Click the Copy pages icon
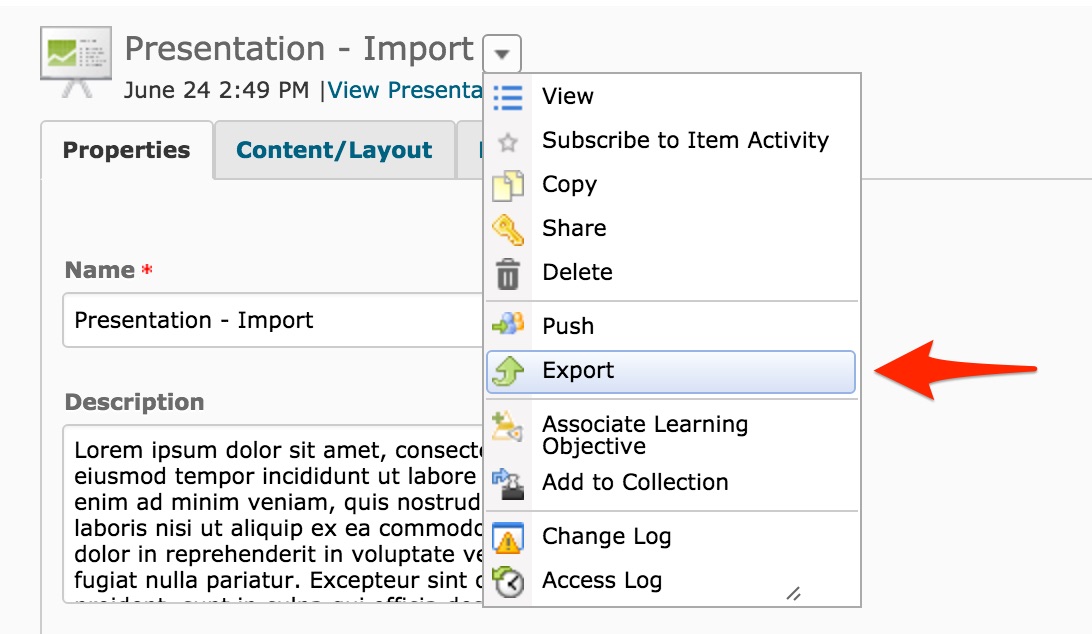1092x634 pixels. pyautogui.click(x=508, y=185)
